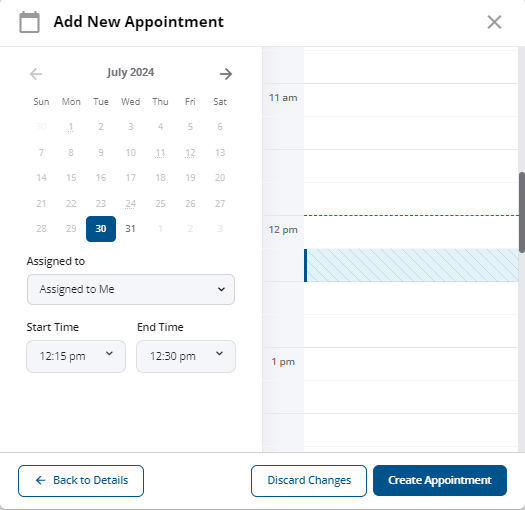This screenshot has width=525, height=510.
Task: Click the hatched 12:15 pm appointment block
Action: point(411,265)
